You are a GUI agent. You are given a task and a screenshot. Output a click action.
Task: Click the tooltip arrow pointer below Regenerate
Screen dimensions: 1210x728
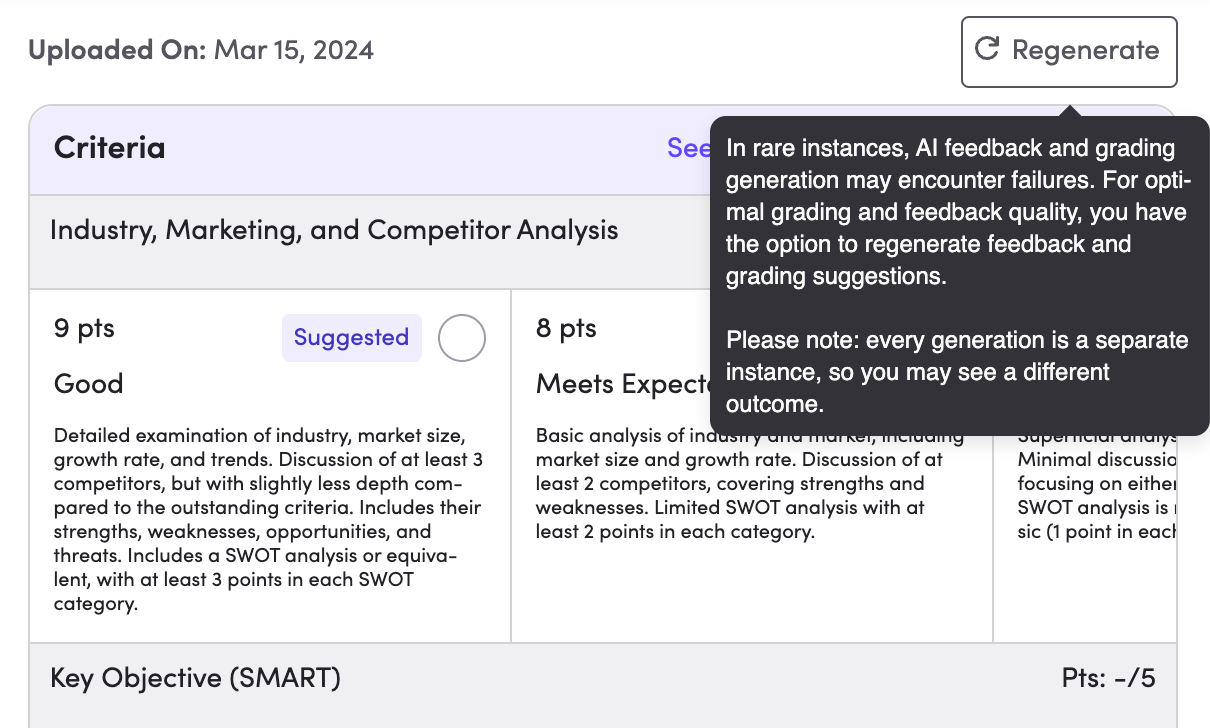[1069, 110]
